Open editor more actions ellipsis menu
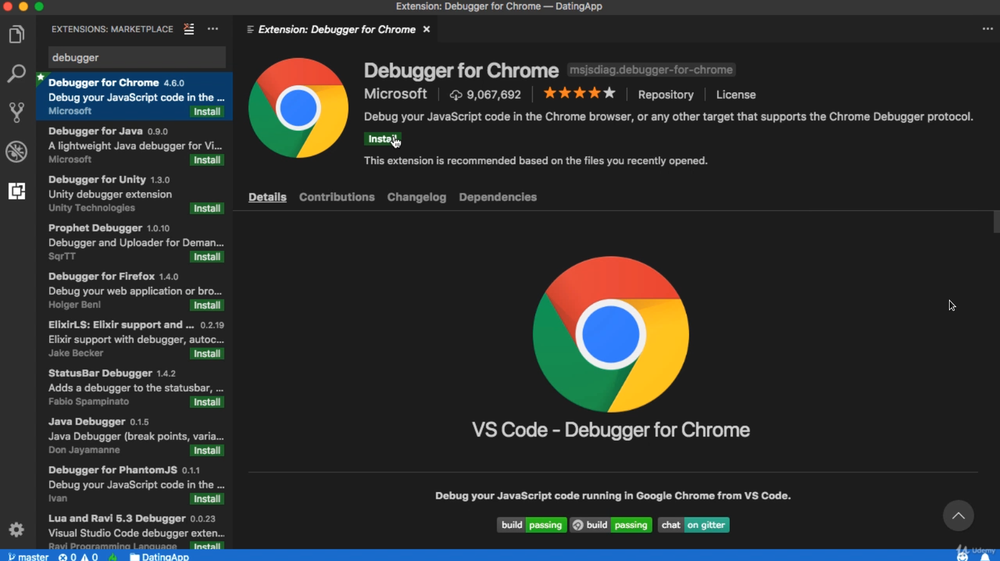Viewport: 1000px width, 561px height. click(987, 29)
